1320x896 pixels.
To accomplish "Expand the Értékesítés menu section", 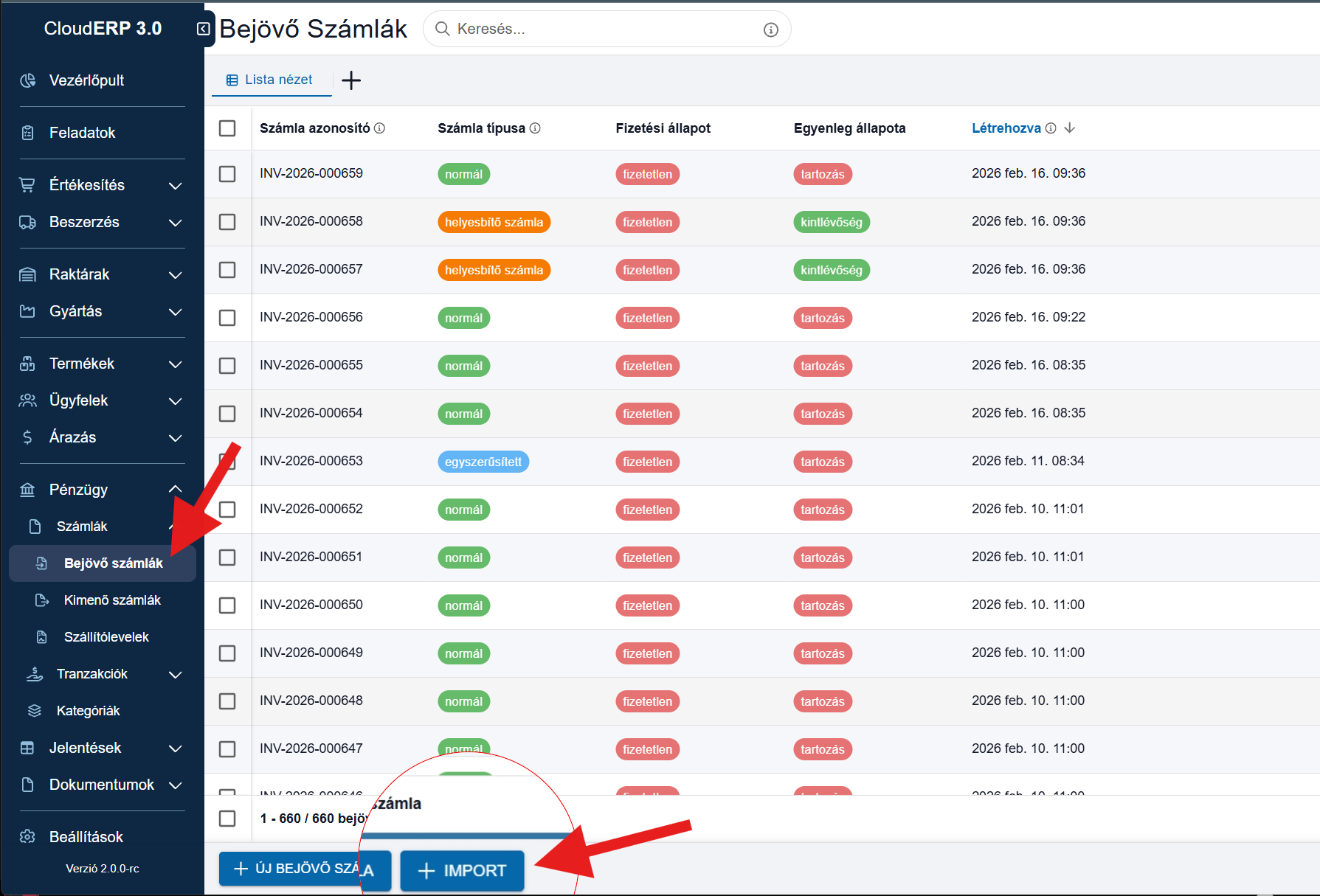I will [x=175, y=185].
